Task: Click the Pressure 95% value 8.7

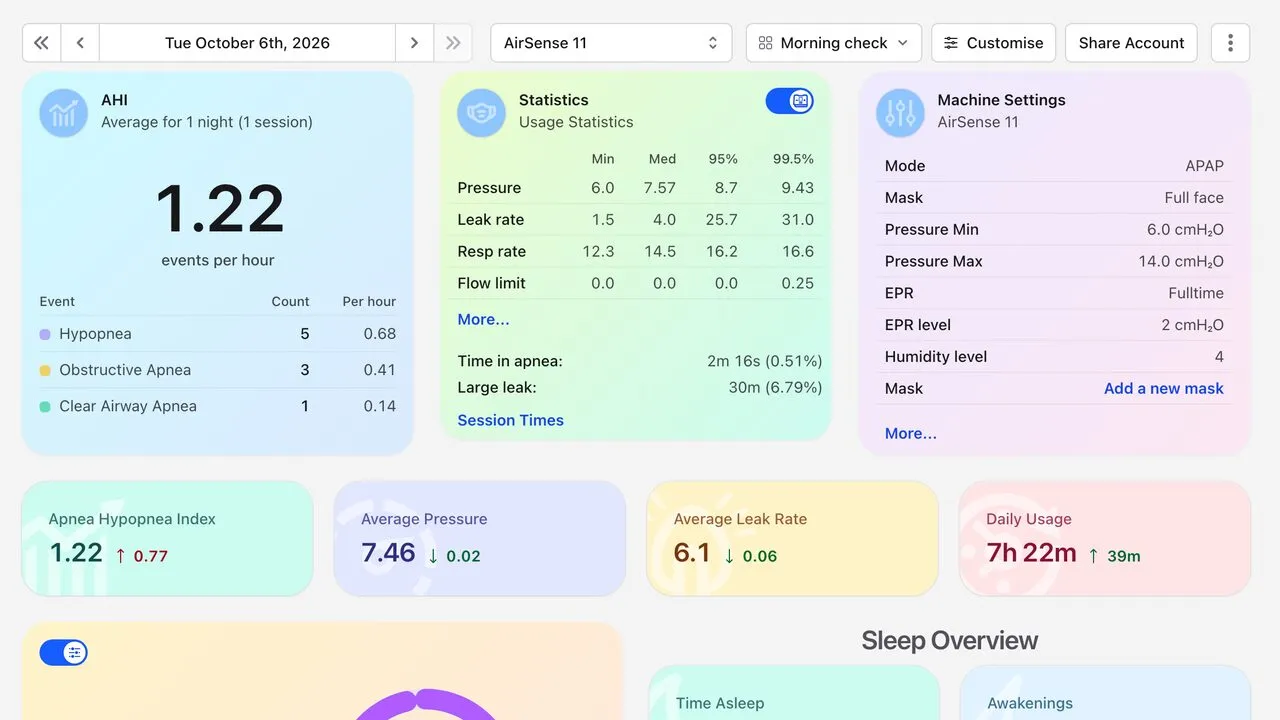Action: (x=726, y=188)
